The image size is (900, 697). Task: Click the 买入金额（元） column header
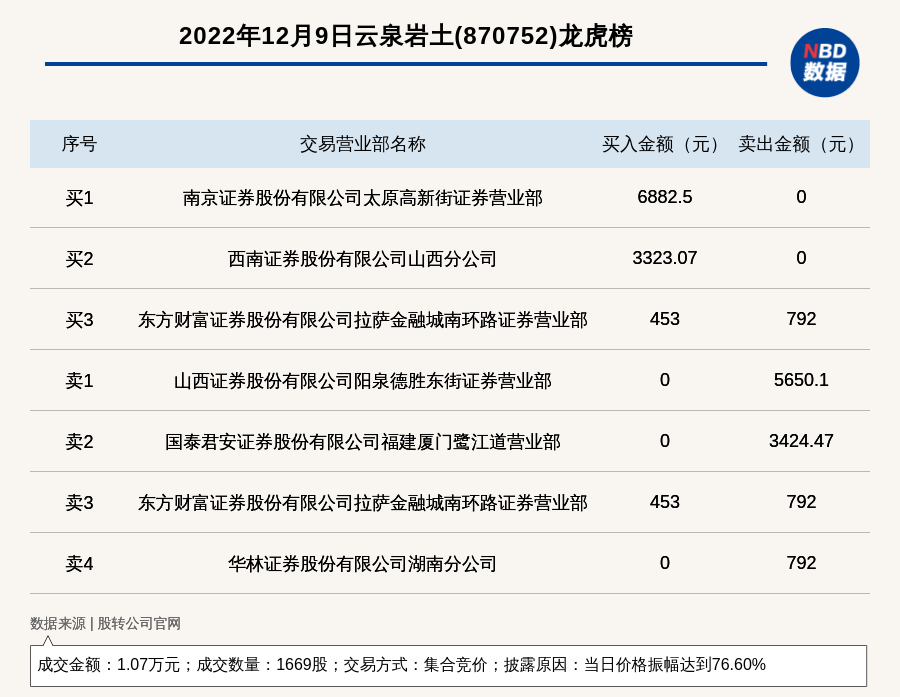click(665, 144)
